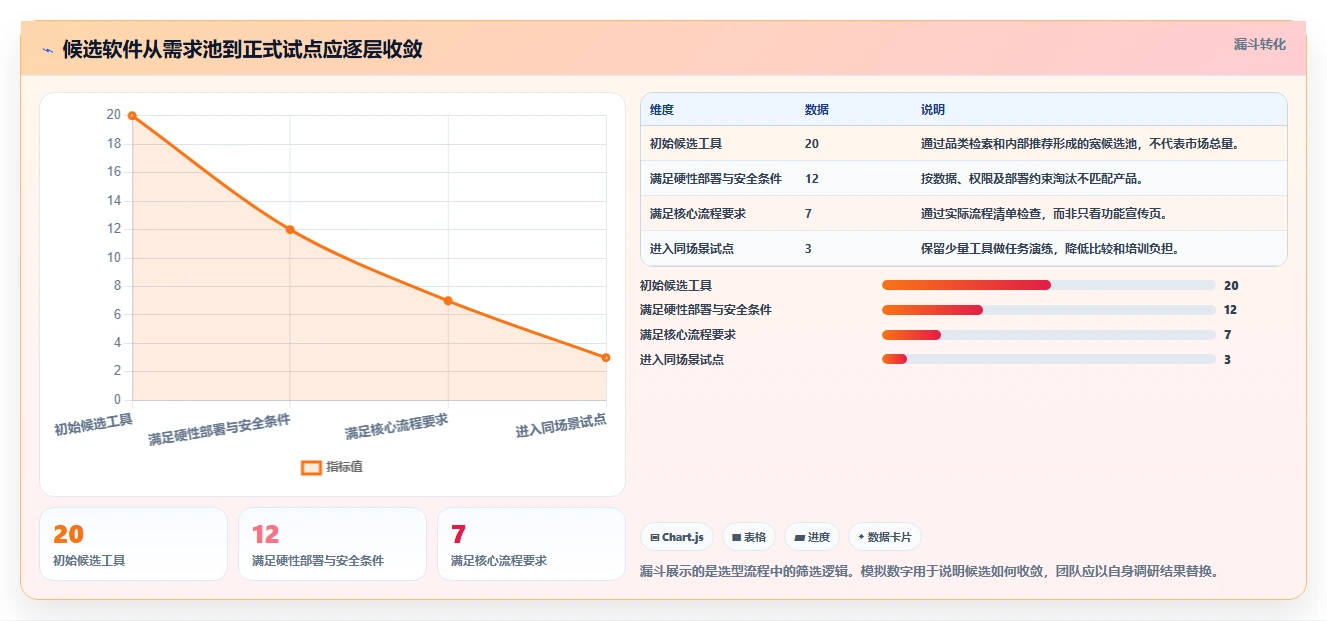This screenshot has width=1327, height=621.
Task: Click the stat card showing 20
Action: (x=133, y=544)
